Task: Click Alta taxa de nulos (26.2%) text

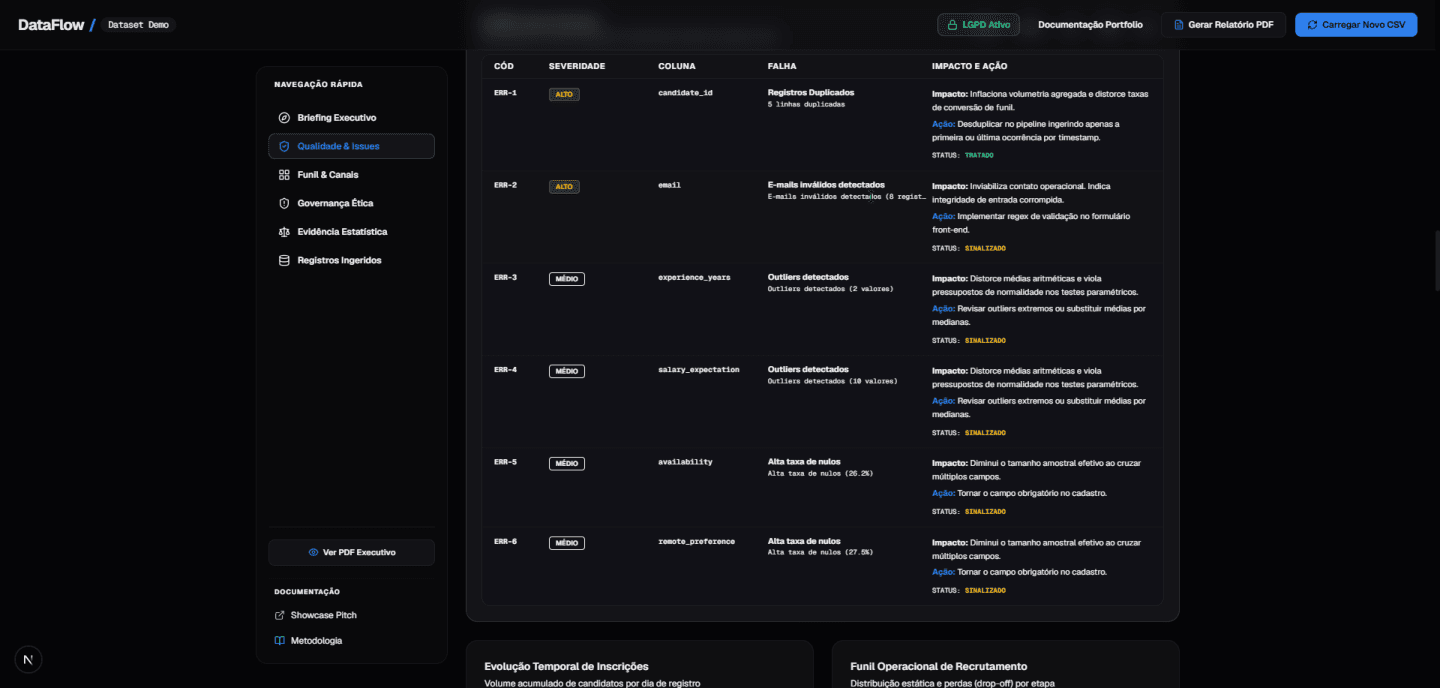Action: 820,473
